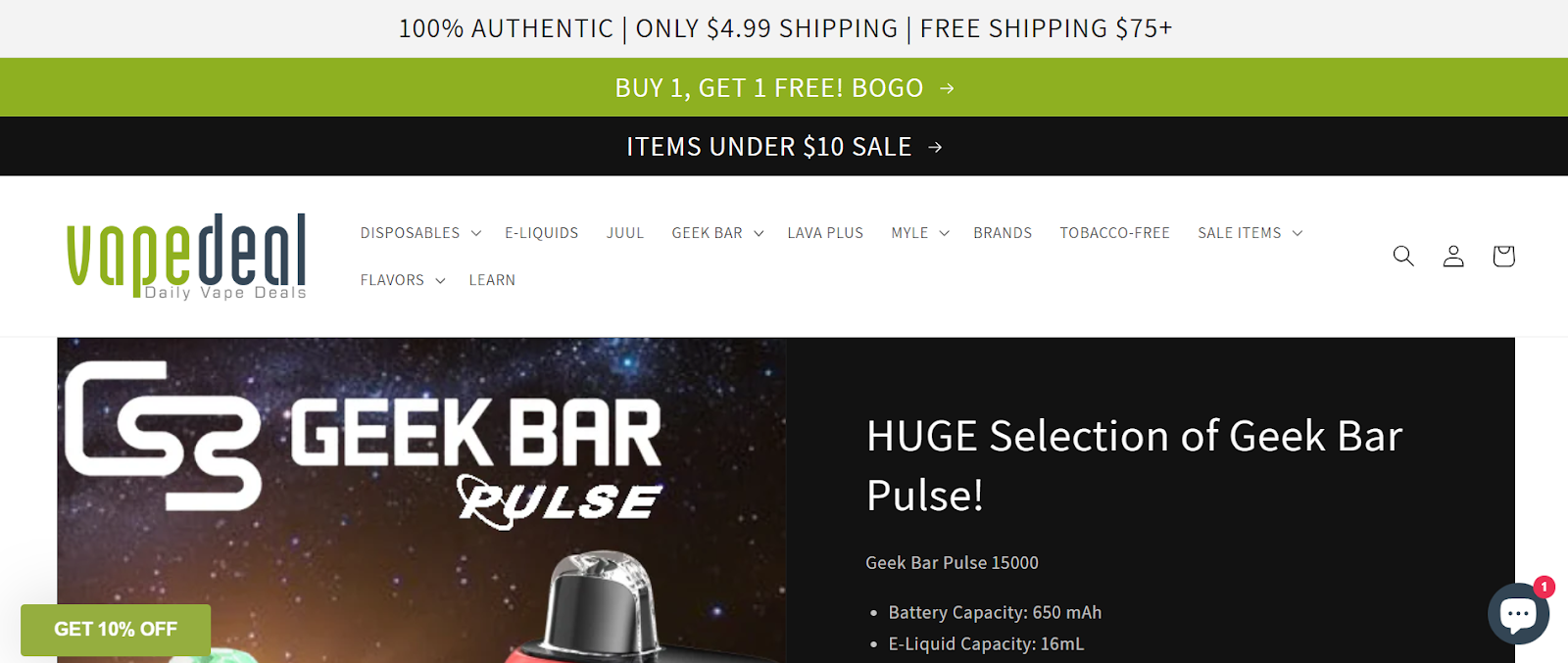Image resolution: width=1568 pixels, height=663 pixels.
Task: Select the Lava Plus menu item
Action: point(825,233)
